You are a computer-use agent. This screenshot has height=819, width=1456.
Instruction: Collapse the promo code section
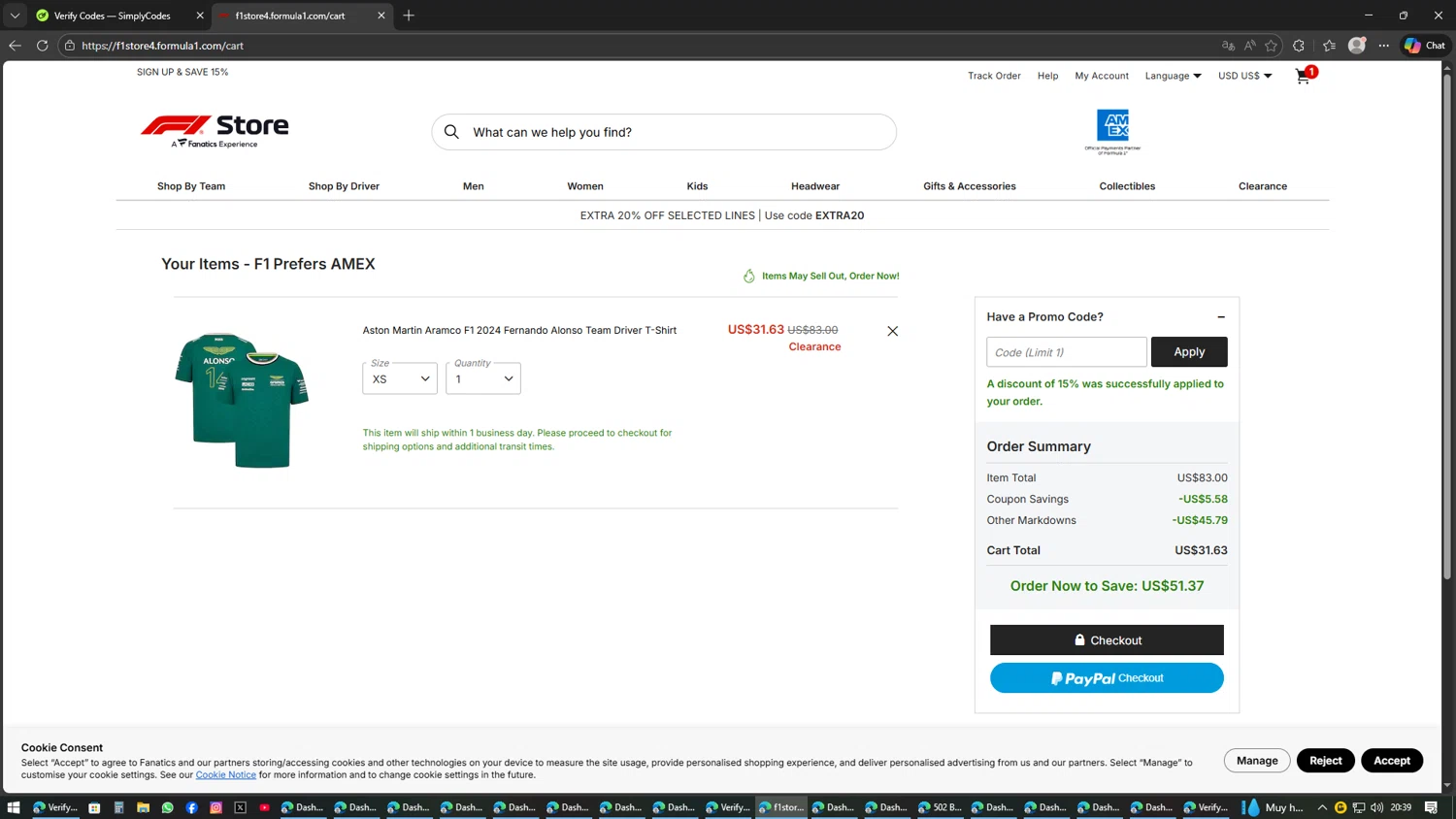point(1221,317)
